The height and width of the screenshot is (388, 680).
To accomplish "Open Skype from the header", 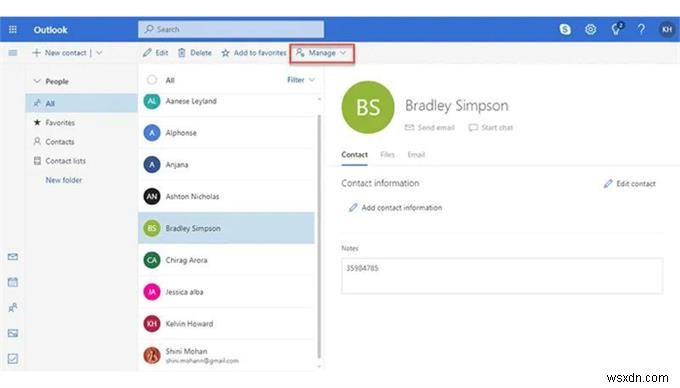I will coord(565,29).
